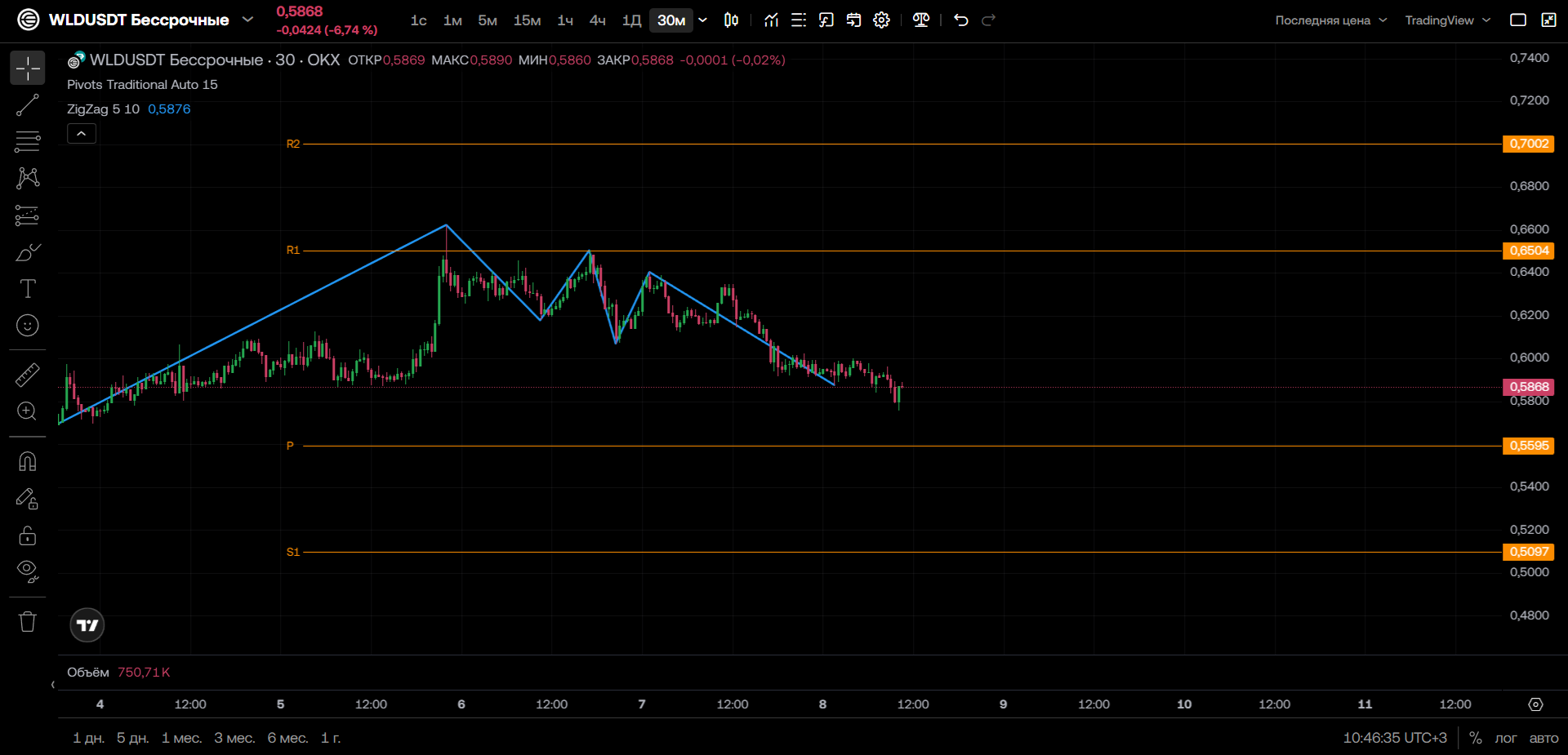The height and width of the screenshot is (755, 1568).
Task: Open the time axis settings gear
Action: coord(1535,704)
